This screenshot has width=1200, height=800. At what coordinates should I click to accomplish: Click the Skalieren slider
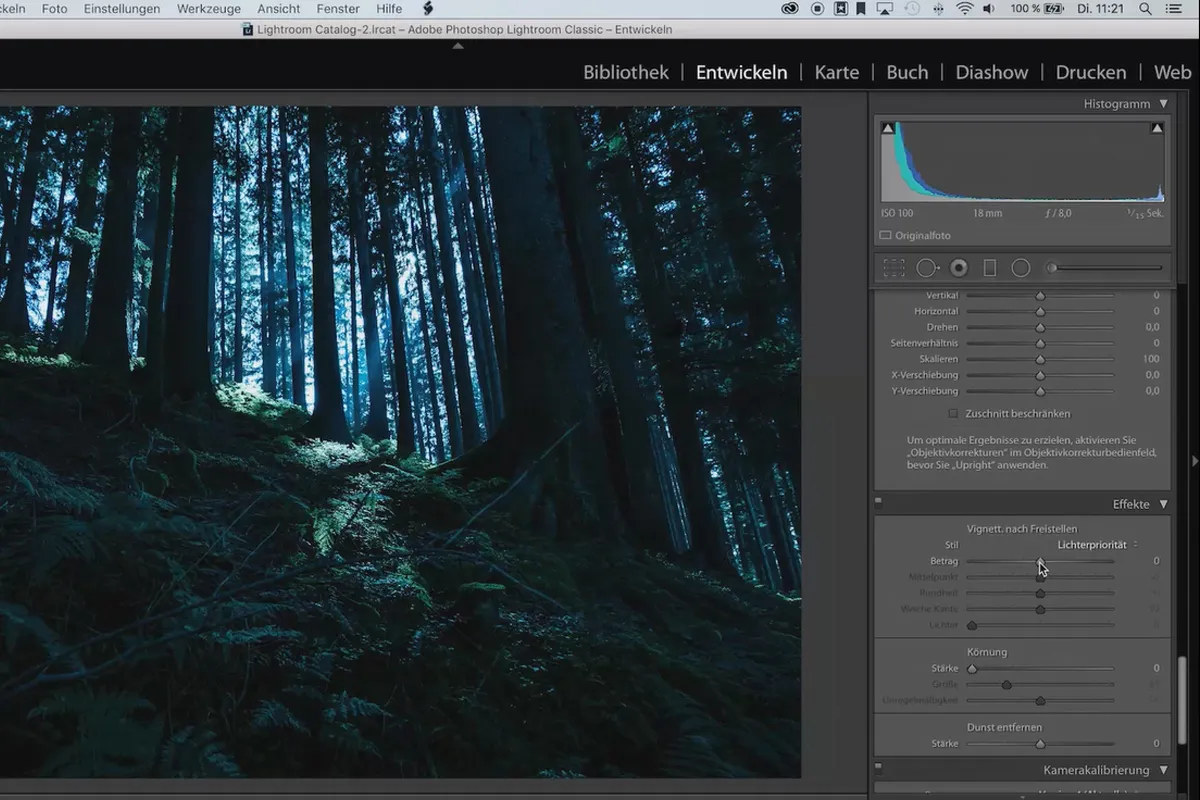(1040, 359)
